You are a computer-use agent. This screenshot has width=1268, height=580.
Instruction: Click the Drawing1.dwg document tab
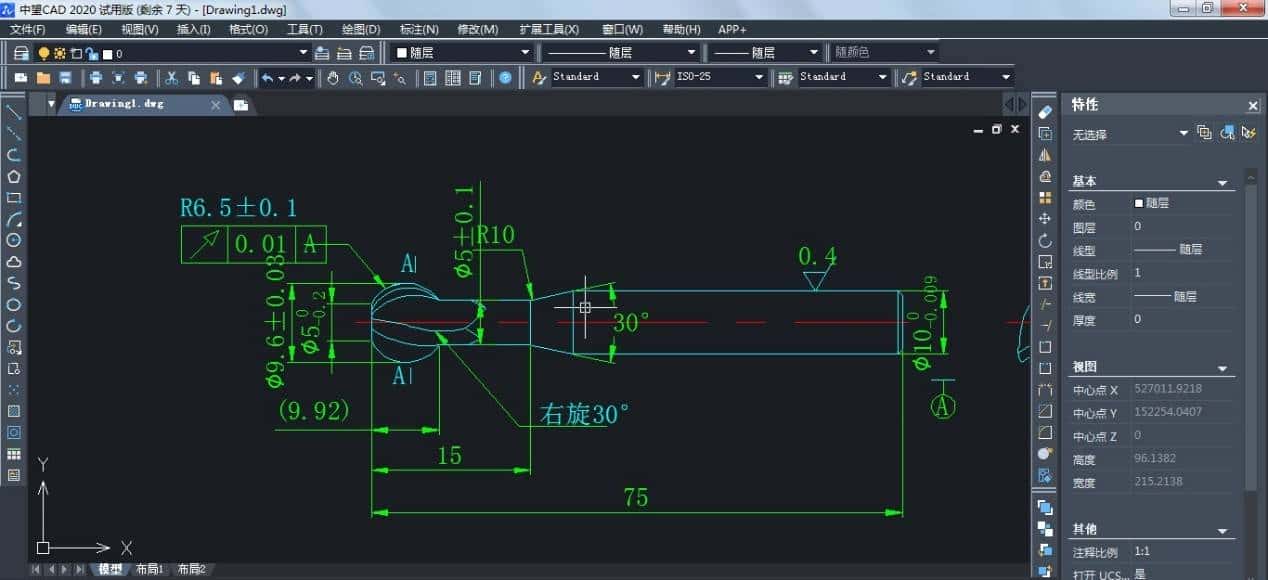pyautogui.click(x=123, y=104)
